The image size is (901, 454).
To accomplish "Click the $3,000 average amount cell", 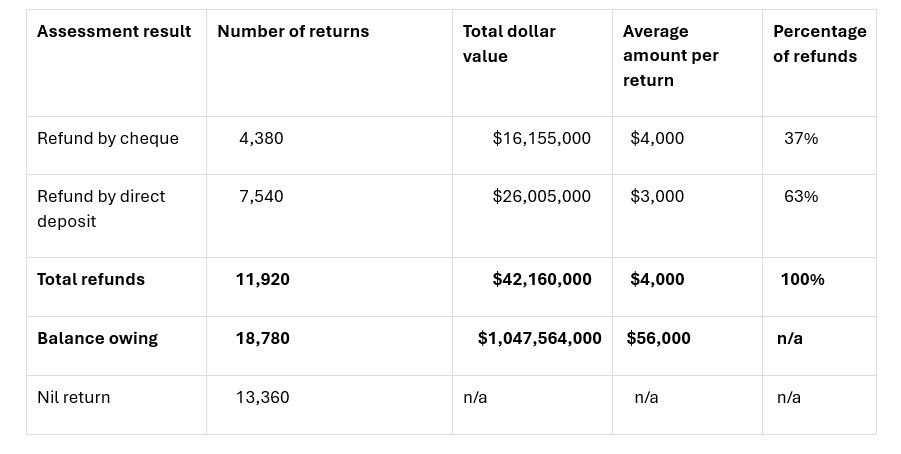I will tap(657, 197).
